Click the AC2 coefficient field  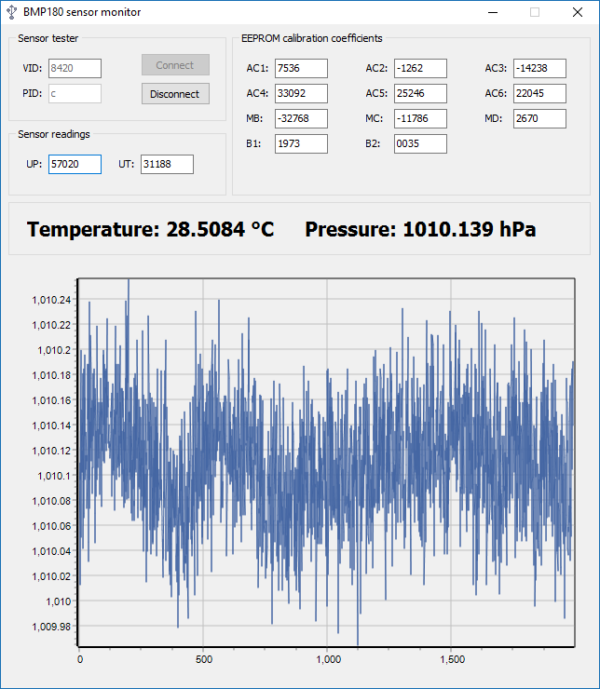[420, 68]
